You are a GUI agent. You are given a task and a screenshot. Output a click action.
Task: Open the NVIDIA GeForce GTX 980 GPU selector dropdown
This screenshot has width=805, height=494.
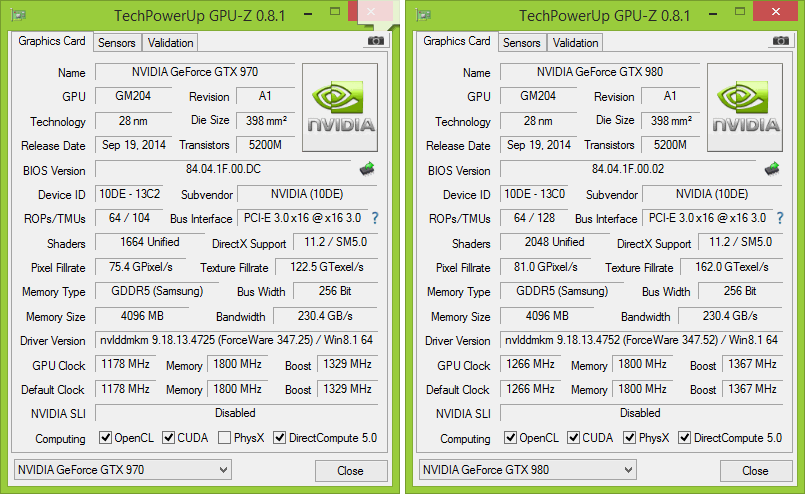point(528,470)
